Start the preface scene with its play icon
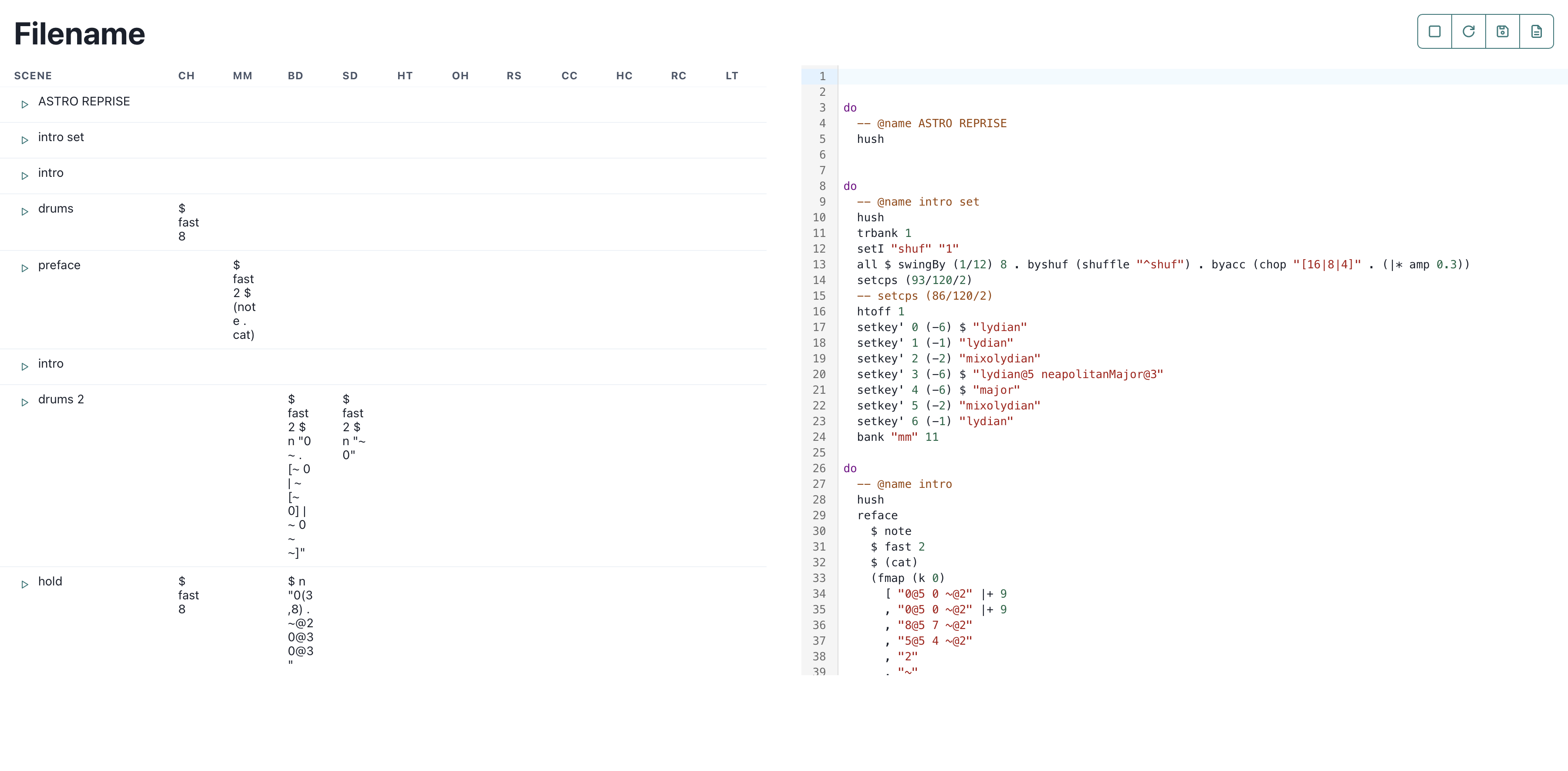This screenshot has height=771, width=1568. [x=25, y=268]
